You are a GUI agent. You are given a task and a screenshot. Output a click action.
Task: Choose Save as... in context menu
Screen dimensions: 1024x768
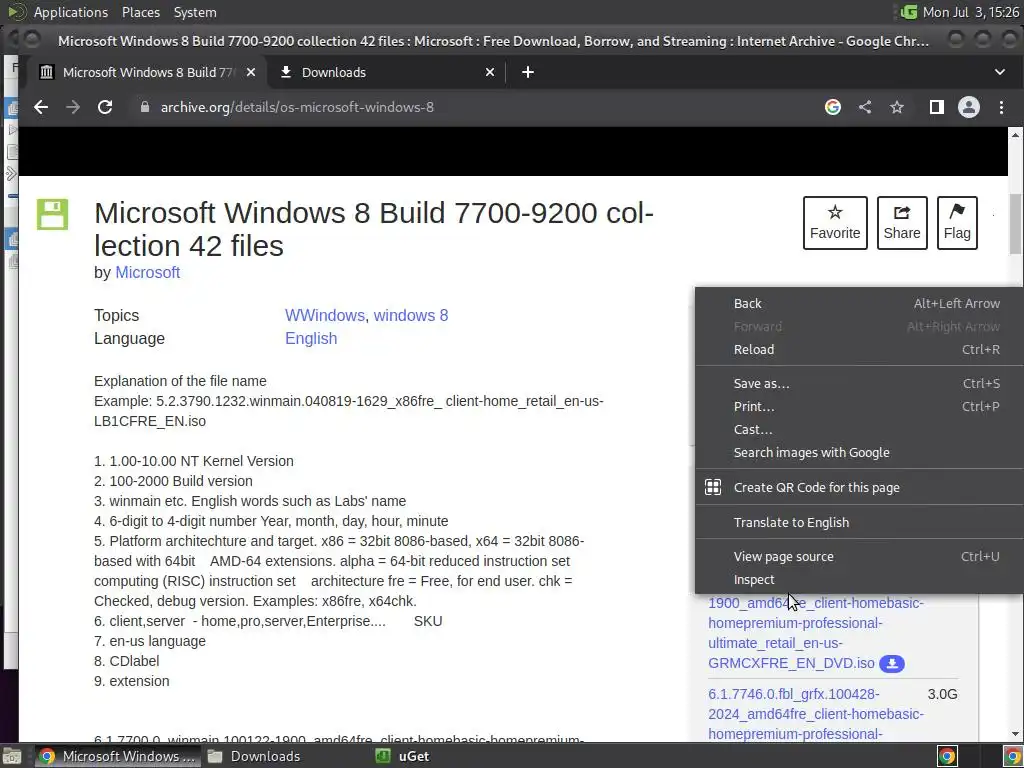[x=859, y=383]
